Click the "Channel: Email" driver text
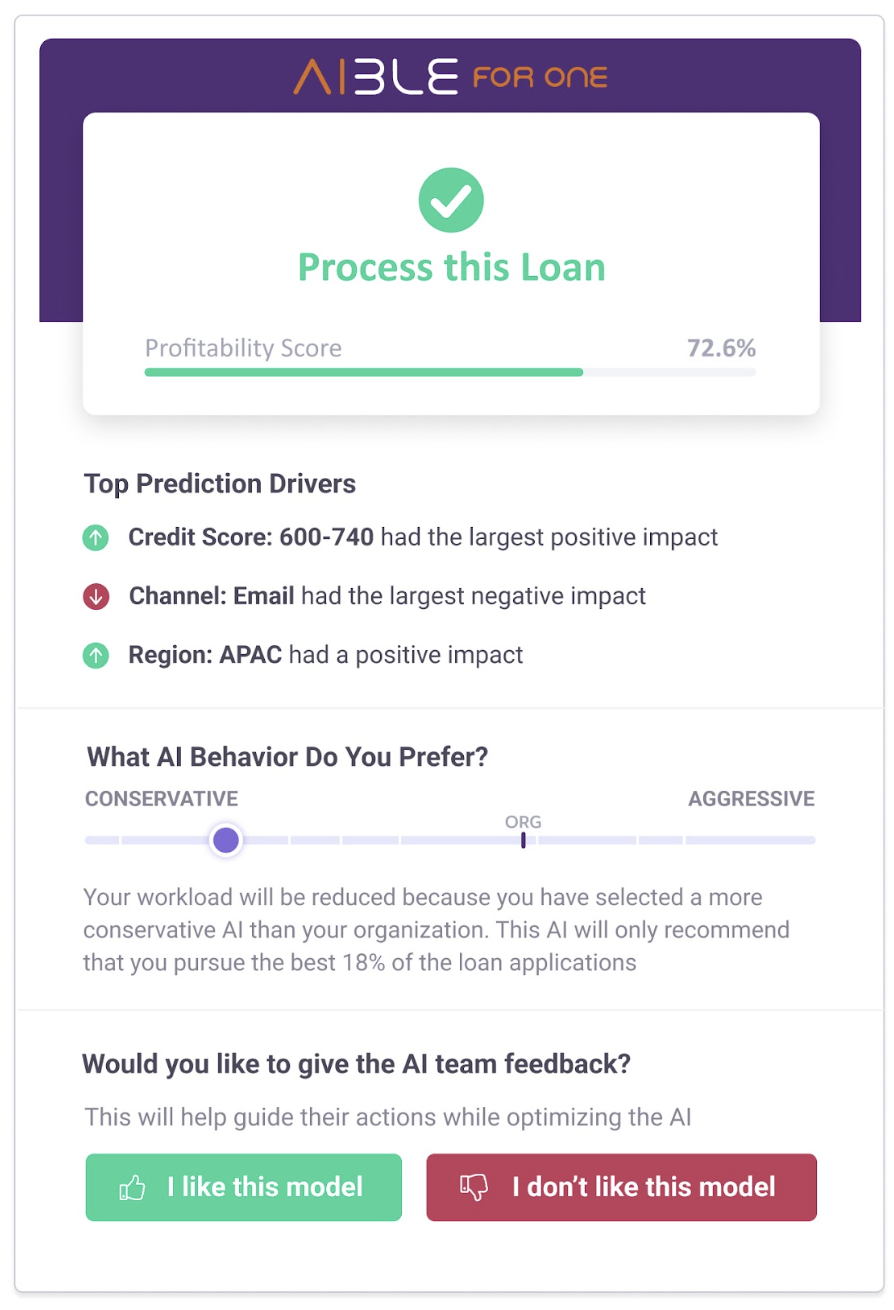The height and width of the screenshot is (1310, 894). pyautogui.click(x=211, y=597)
